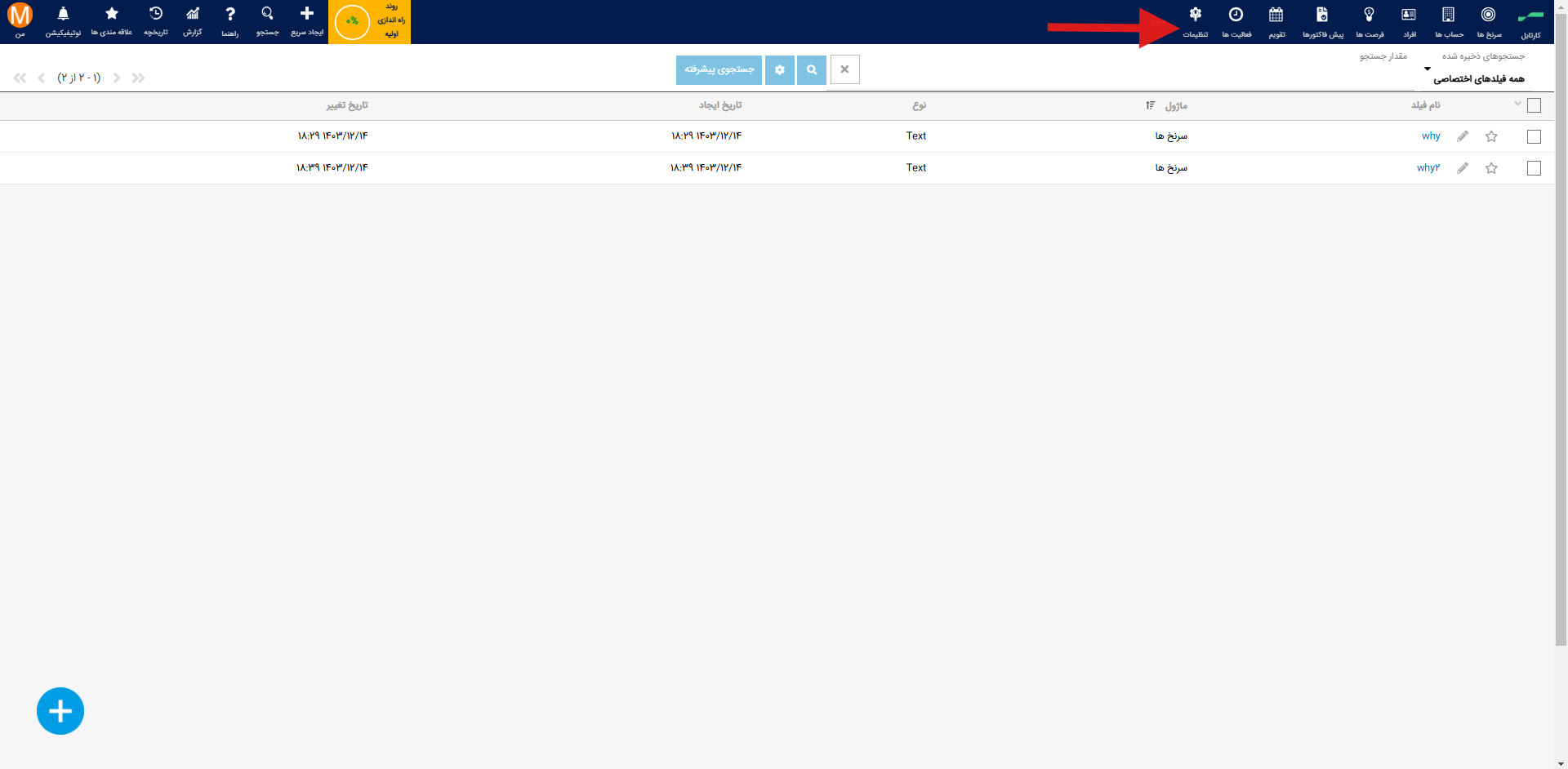Open the 'why۲' field link
The width and height of the screenshot is (1568, 769).
pos(1428,168)
